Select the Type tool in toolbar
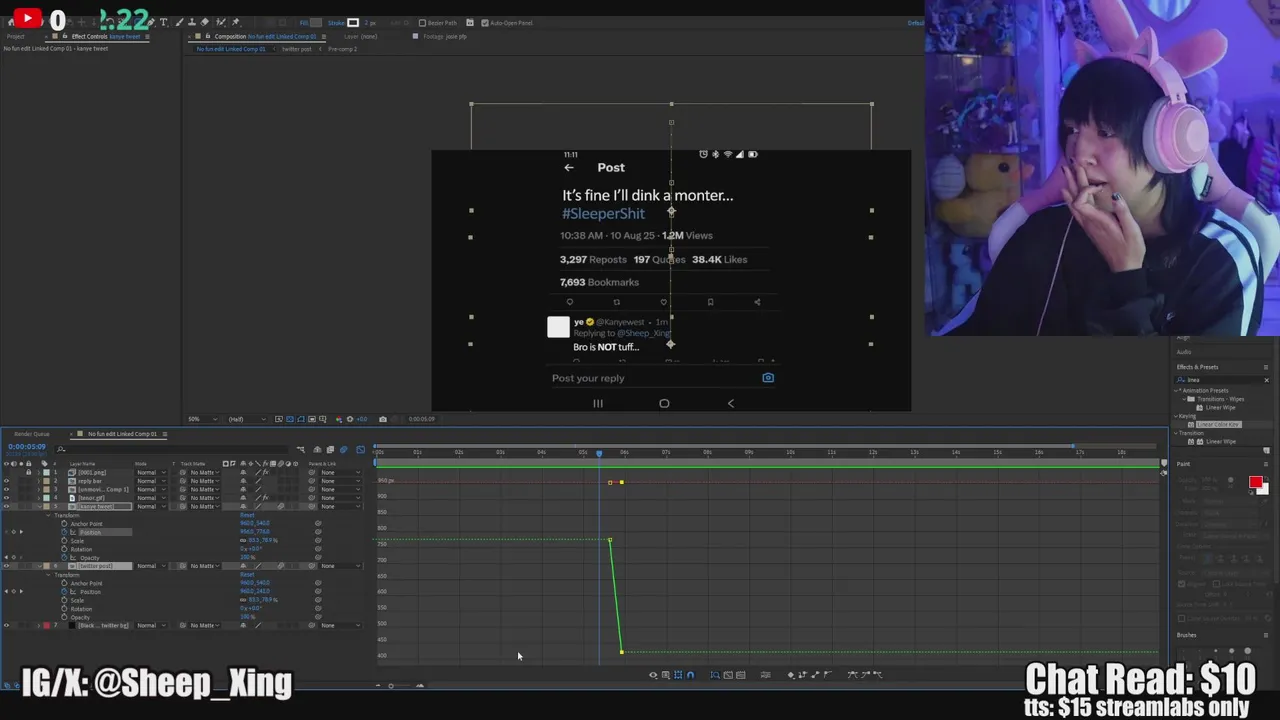1280x720 pixels. 164,22
